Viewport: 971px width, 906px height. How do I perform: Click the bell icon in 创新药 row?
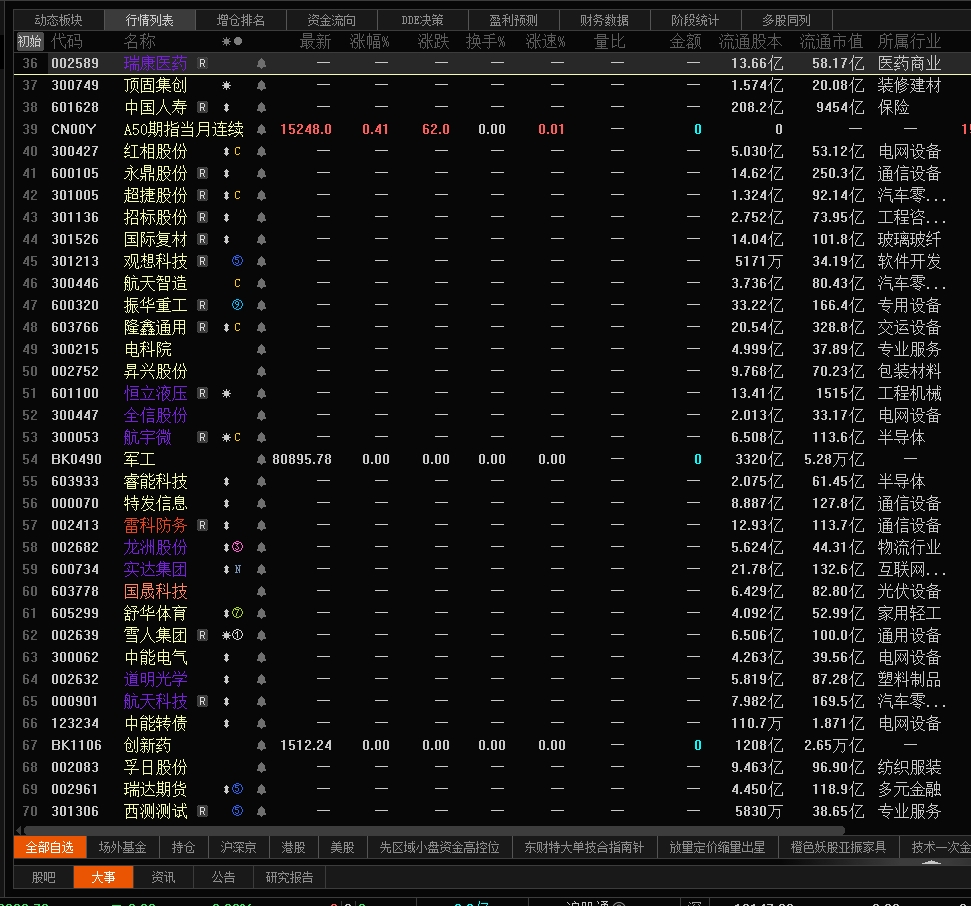(x=261, y=746)
